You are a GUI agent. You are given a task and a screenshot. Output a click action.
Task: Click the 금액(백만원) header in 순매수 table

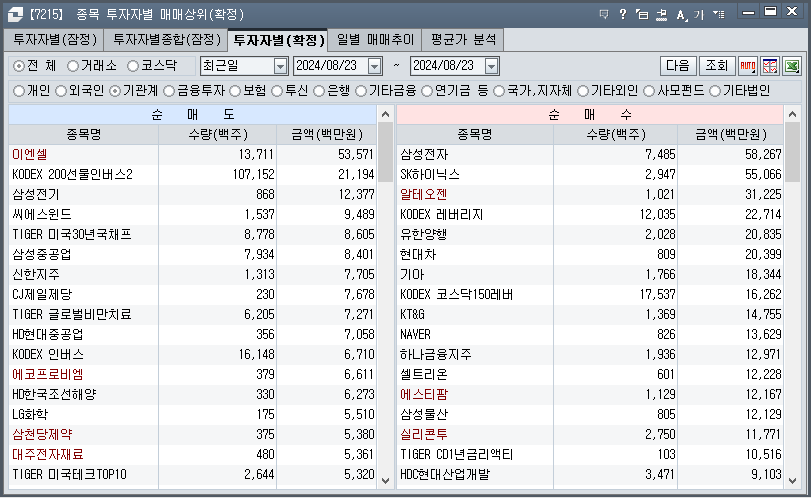731,135
